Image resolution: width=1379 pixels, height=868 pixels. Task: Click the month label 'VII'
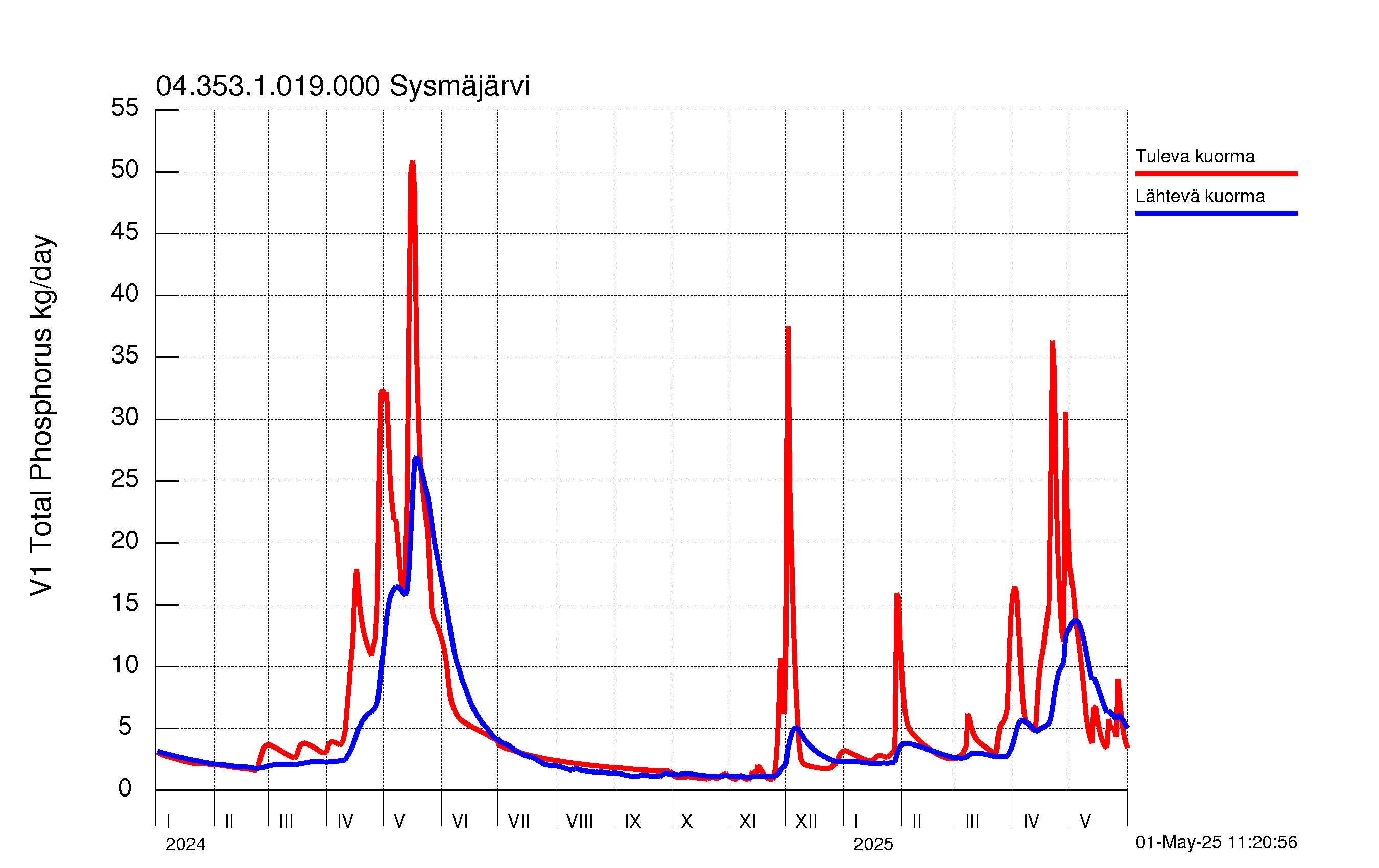(519, 822)
